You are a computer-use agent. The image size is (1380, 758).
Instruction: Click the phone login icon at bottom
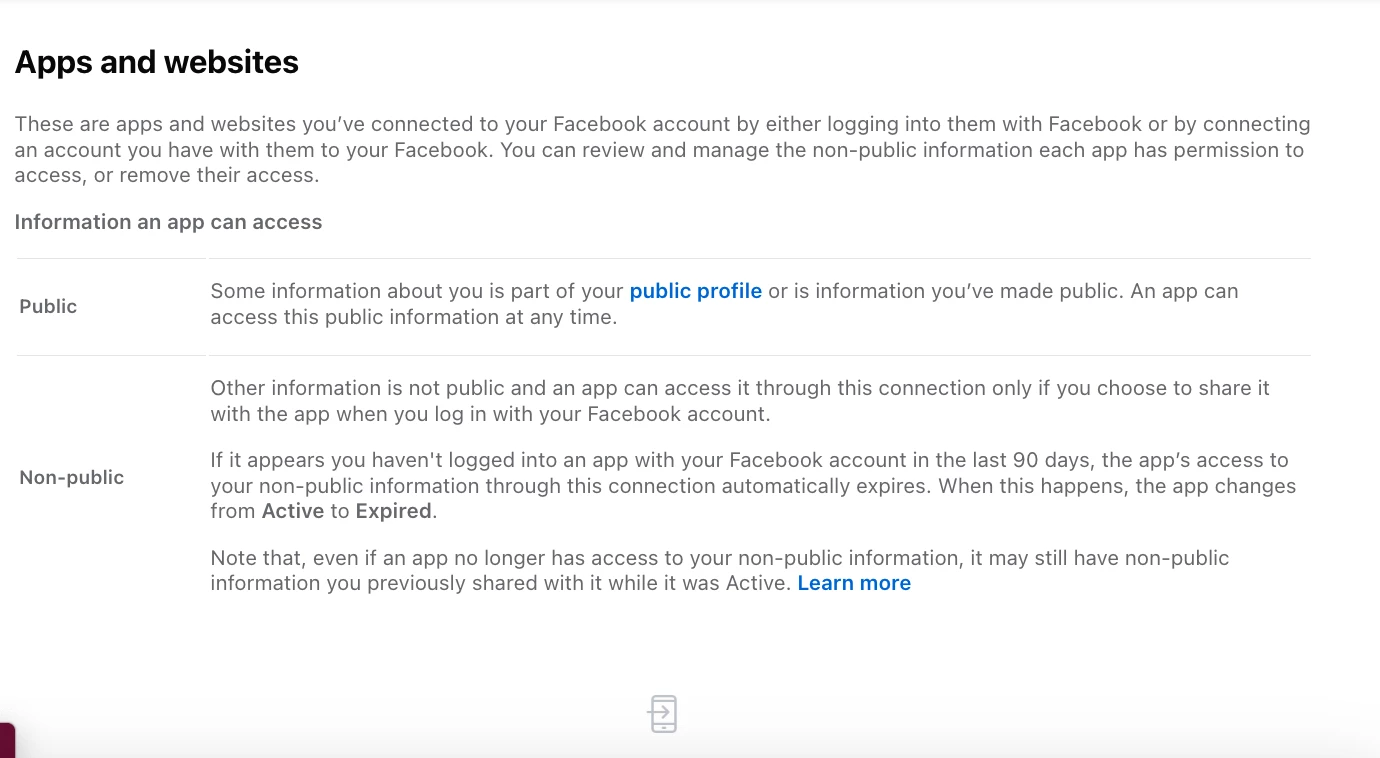click(x=662, y=714)
